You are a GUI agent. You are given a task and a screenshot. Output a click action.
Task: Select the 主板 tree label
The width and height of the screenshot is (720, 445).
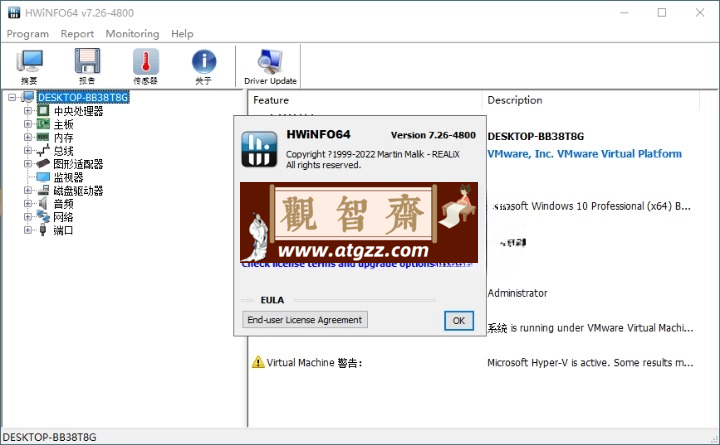click(63, 124)
